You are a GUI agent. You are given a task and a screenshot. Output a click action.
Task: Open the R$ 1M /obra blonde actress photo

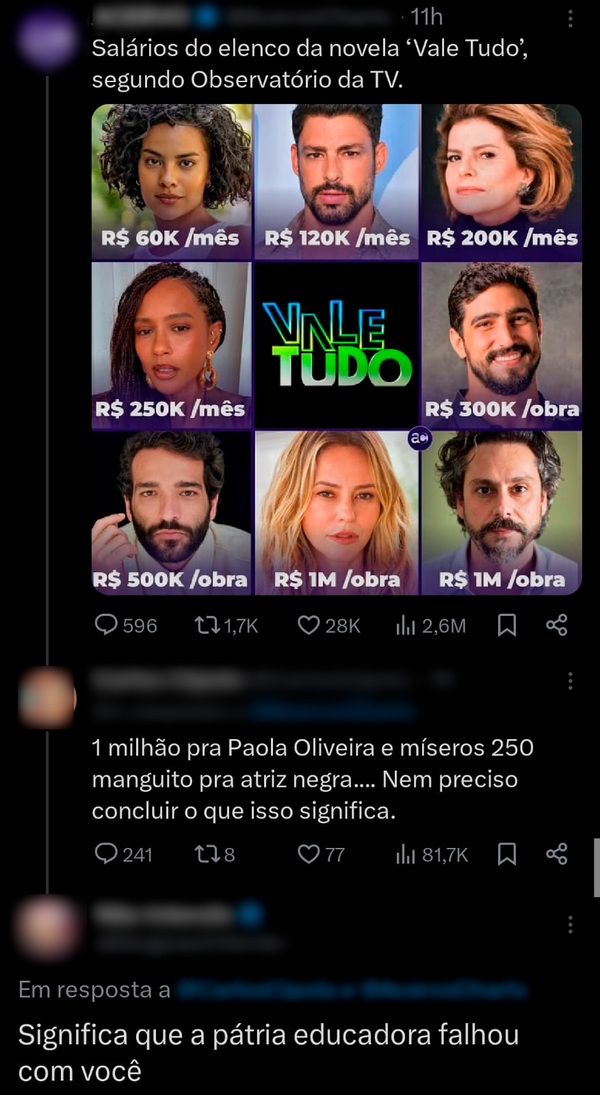coord(337,513)
